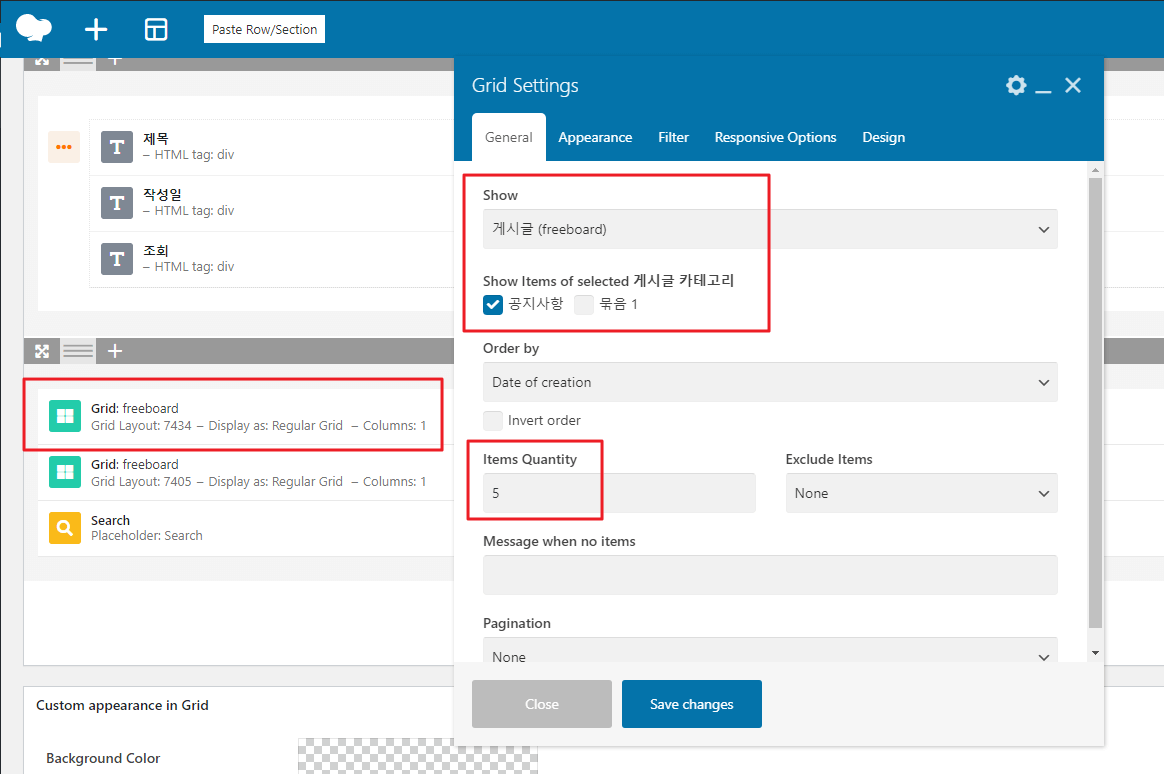
Task: Close Grid Settings with X icon
Action: tap(1073, 85)
